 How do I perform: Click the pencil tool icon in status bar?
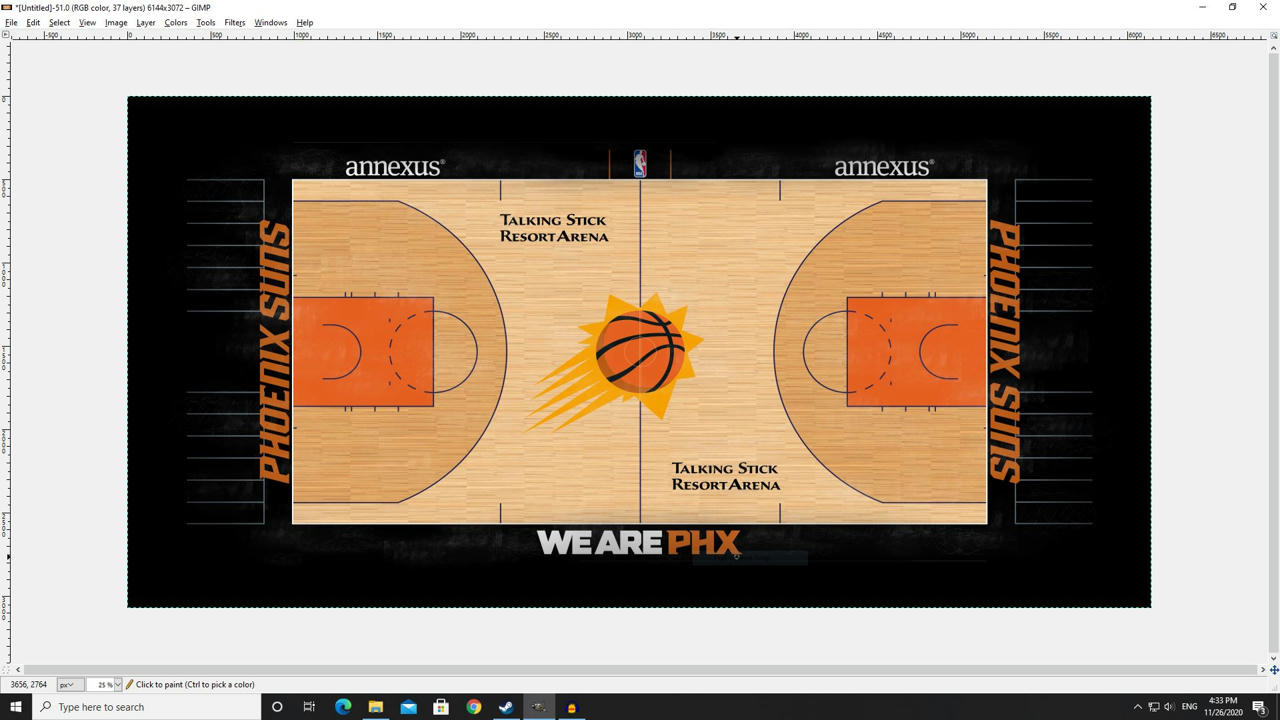[129, 685]
